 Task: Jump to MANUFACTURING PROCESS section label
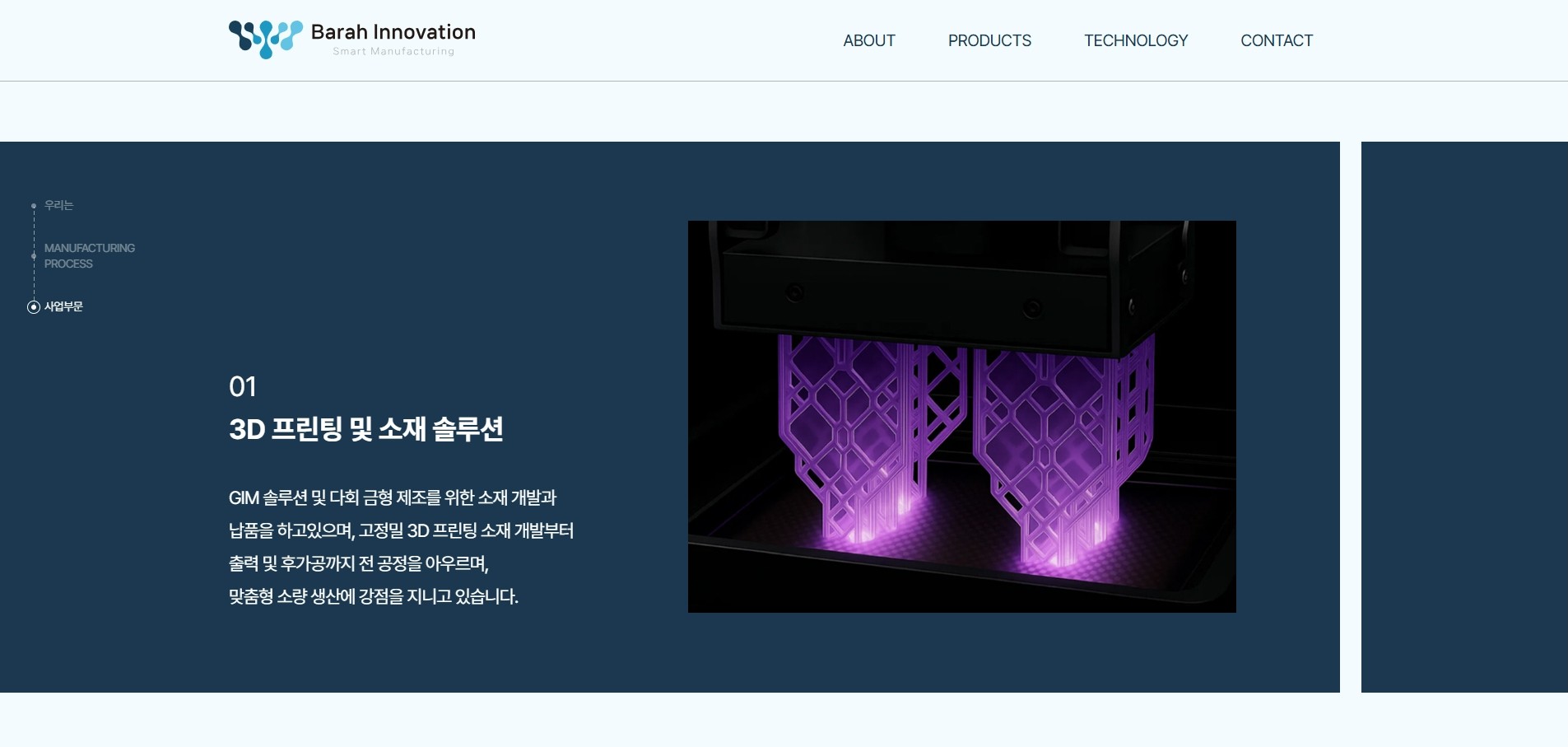(89, 255)
